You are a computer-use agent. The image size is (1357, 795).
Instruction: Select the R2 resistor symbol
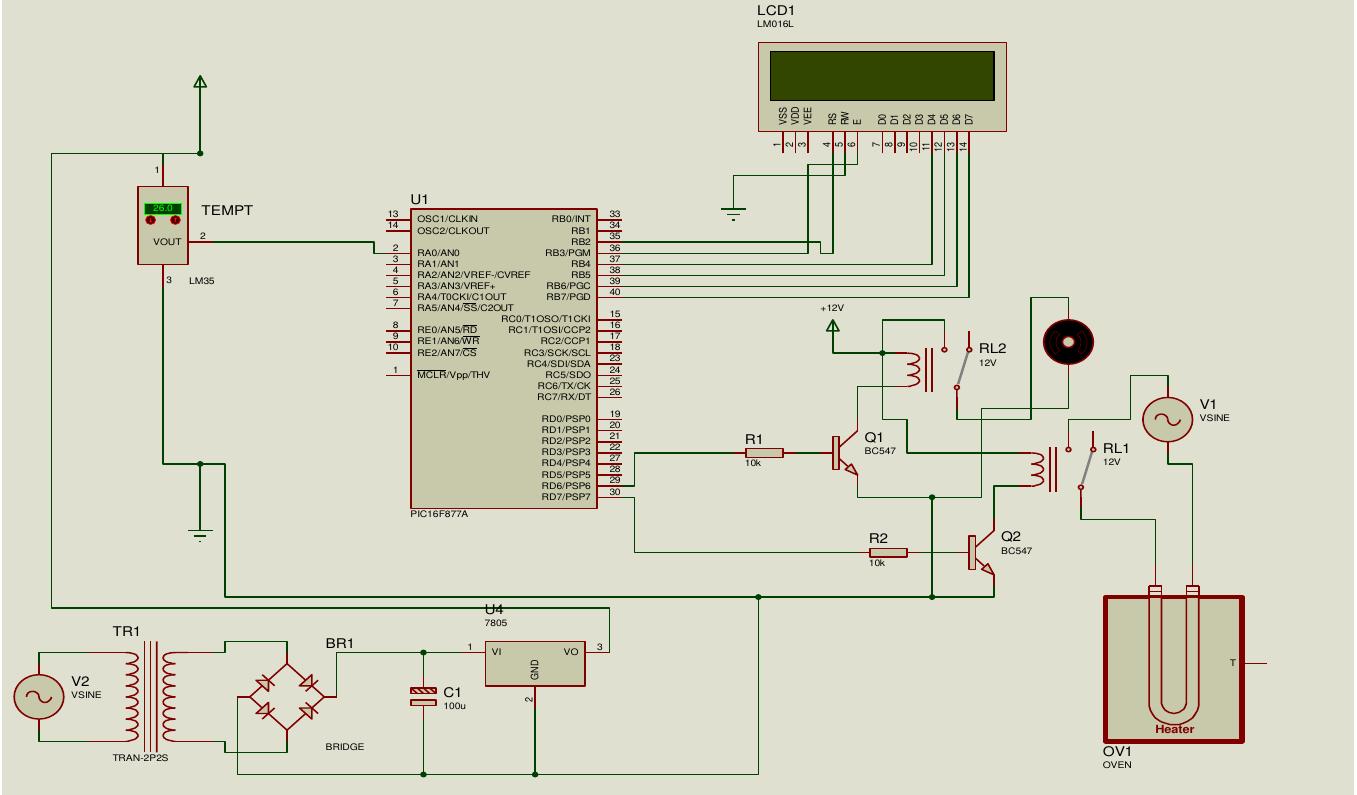click(888, 552)
